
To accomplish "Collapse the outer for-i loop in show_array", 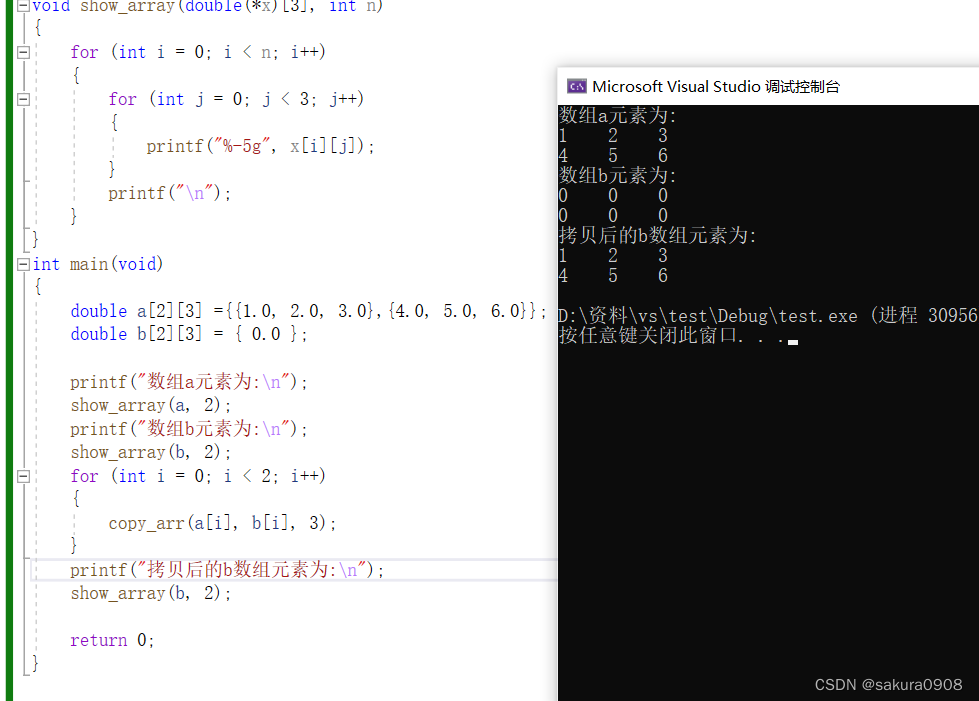I will [x=23, y=52].
